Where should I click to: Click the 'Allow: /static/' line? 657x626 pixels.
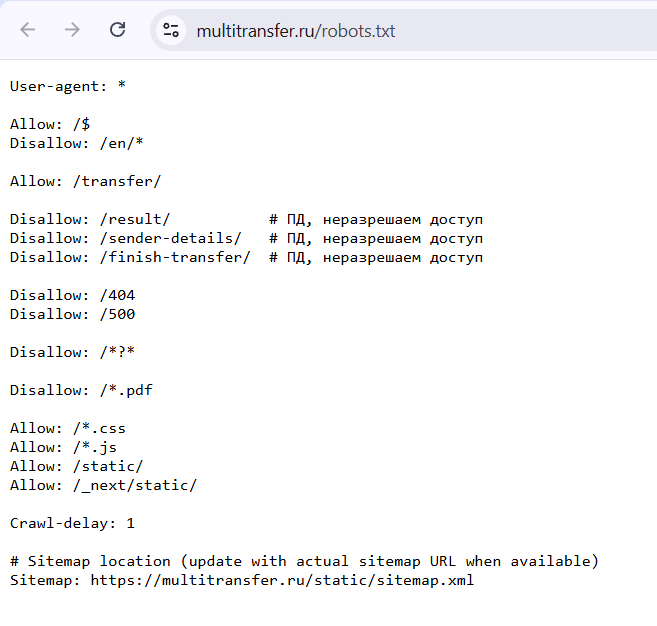[x=77, y=466]
